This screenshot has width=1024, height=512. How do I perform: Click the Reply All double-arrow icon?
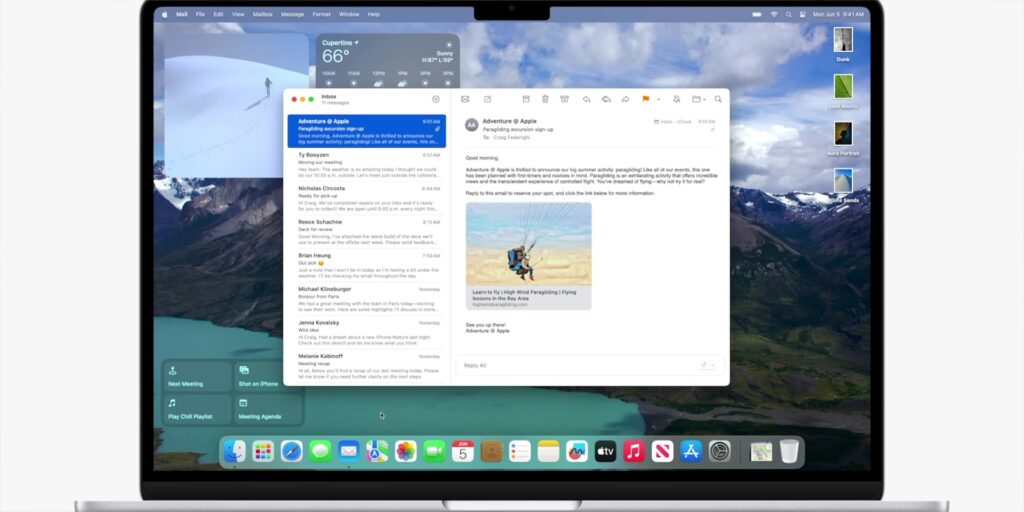(606, 99)
